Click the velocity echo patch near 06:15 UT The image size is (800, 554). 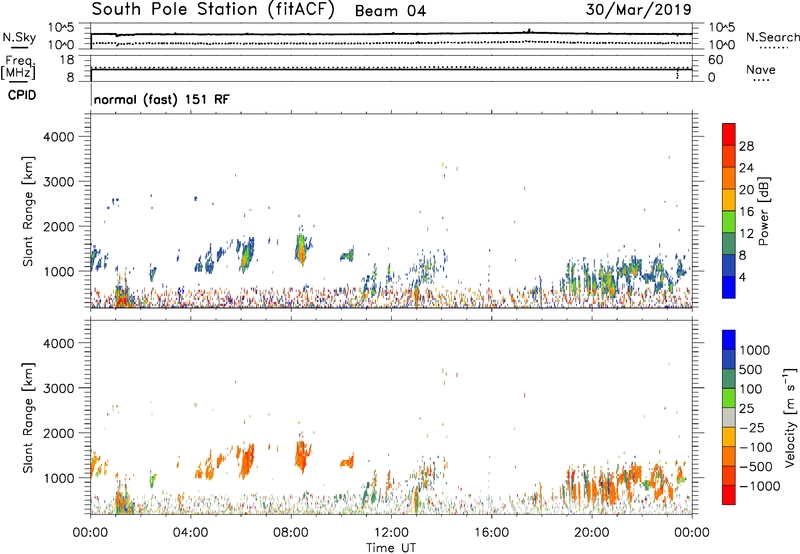[246, 460]
